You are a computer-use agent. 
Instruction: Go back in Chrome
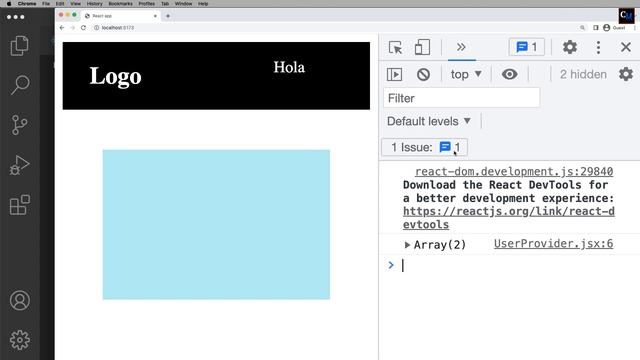point(62,28)
